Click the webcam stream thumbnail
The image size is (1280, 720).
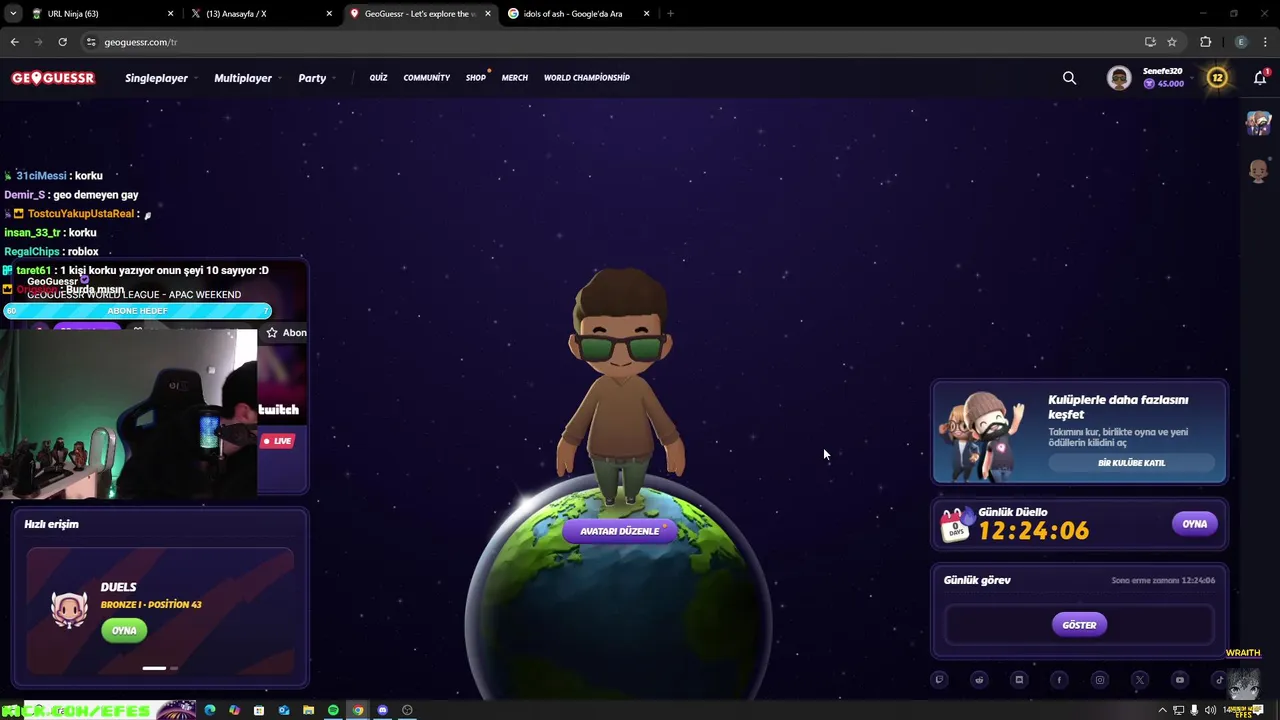[x=128, y=412]
